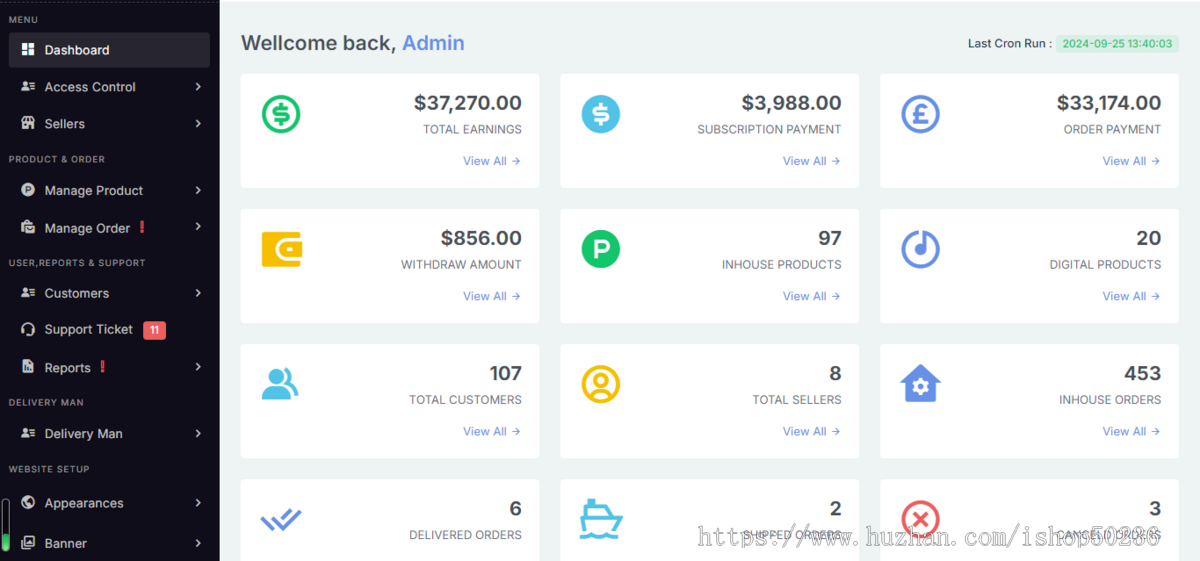Expand the Manage Order chevron
1200x561 pixels.
coord(198,228)
